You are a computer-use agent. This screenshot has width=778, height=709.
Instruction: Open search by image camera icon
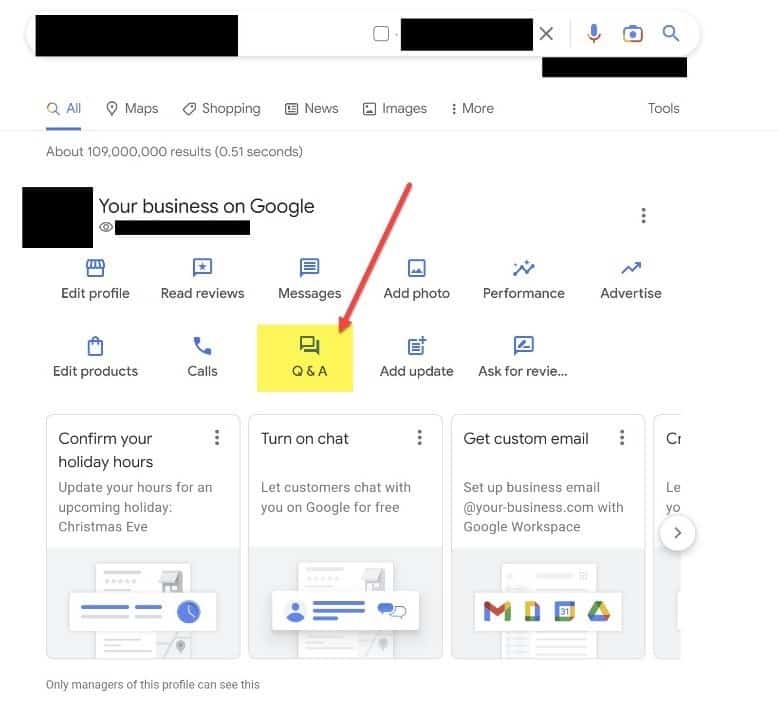[633, 34]
